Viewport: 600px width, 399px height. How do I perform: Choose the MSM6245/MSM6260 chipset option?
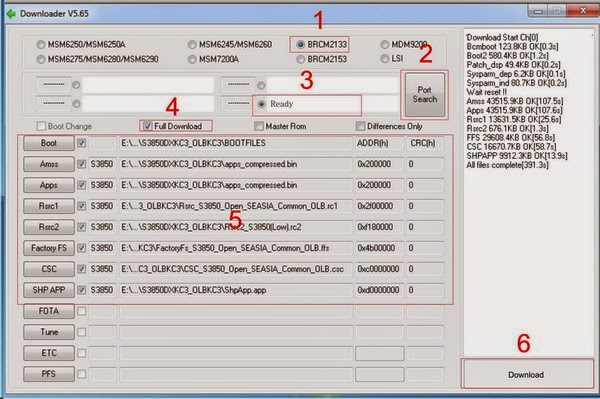[192, 45]
